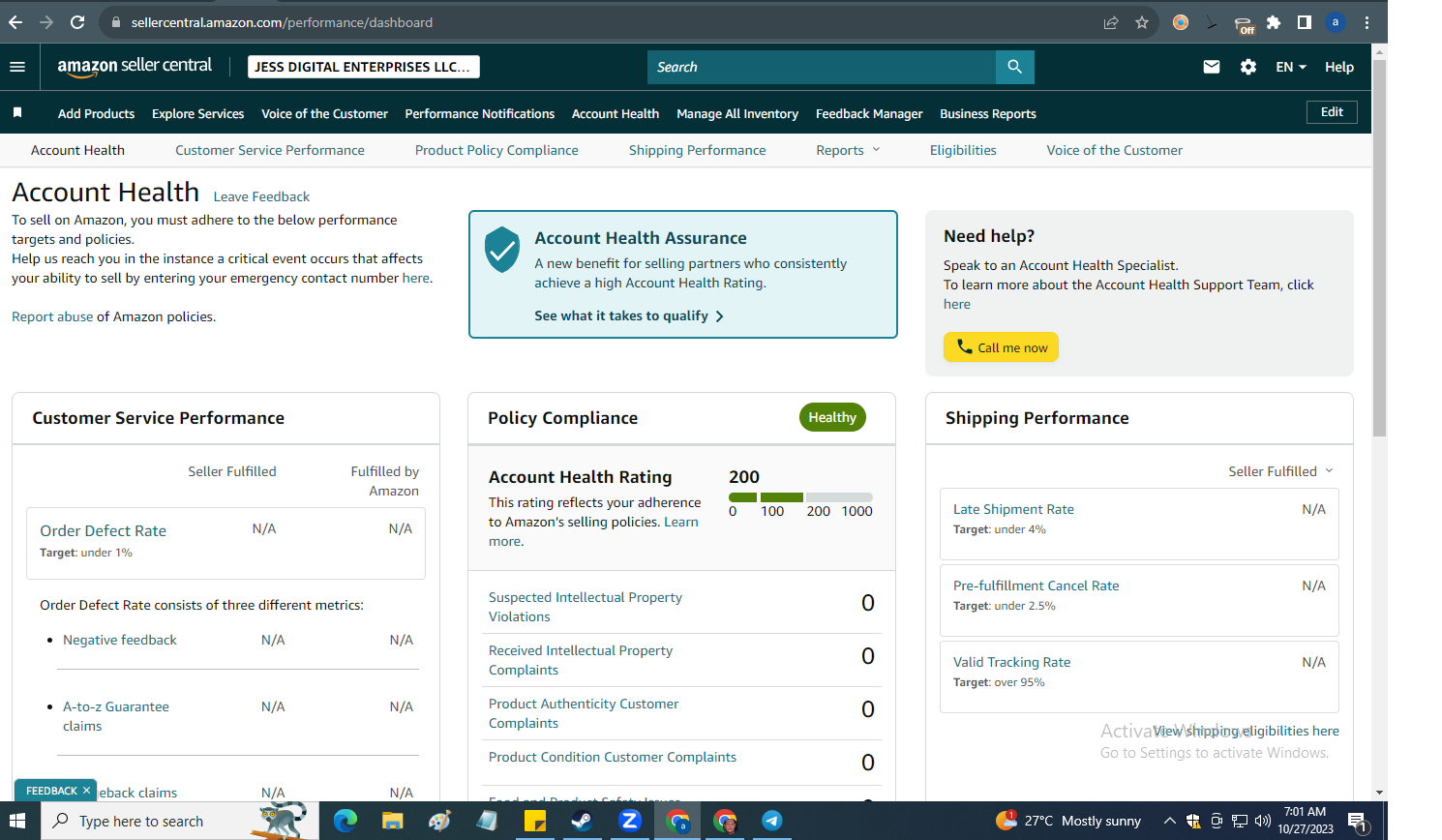The image size is (1442, 840).
Task: Close the FEEDBACK tab with its X
Action: tap(86, 791)
